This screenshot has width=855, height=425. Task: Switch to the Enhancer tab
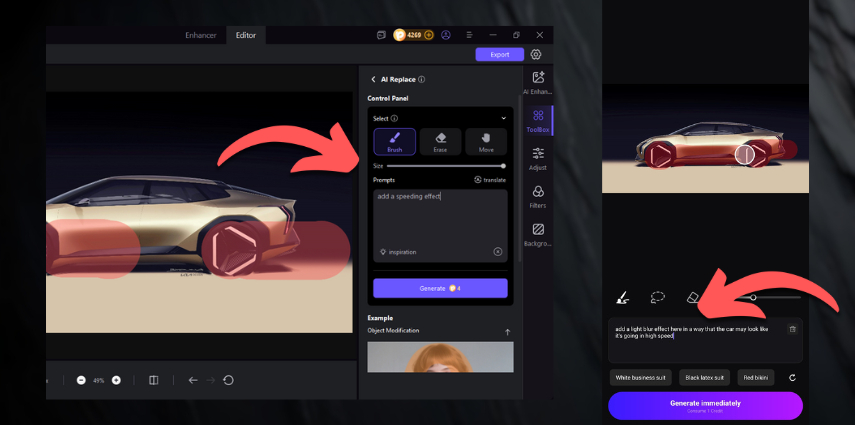pos(200,35)
